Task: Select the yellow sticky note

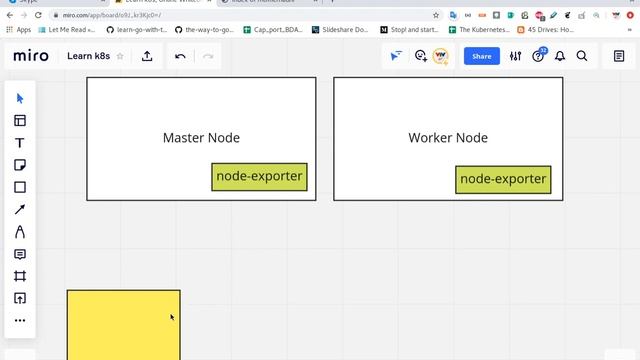Action: (x=124, y=325)
